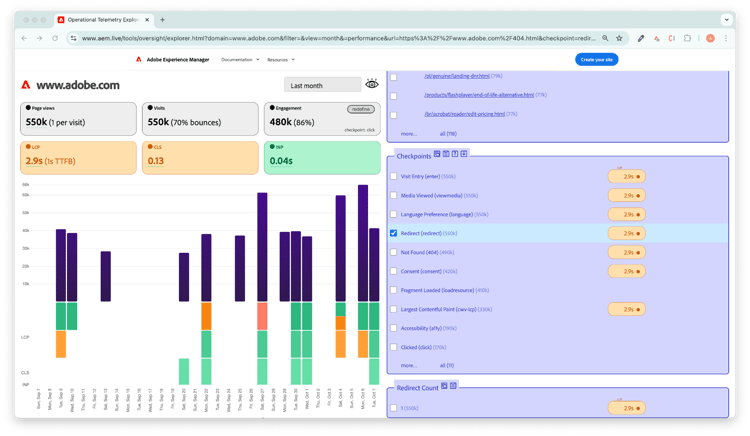
Task: Click the eye icon beside Last month
Action: click(372, 85)
